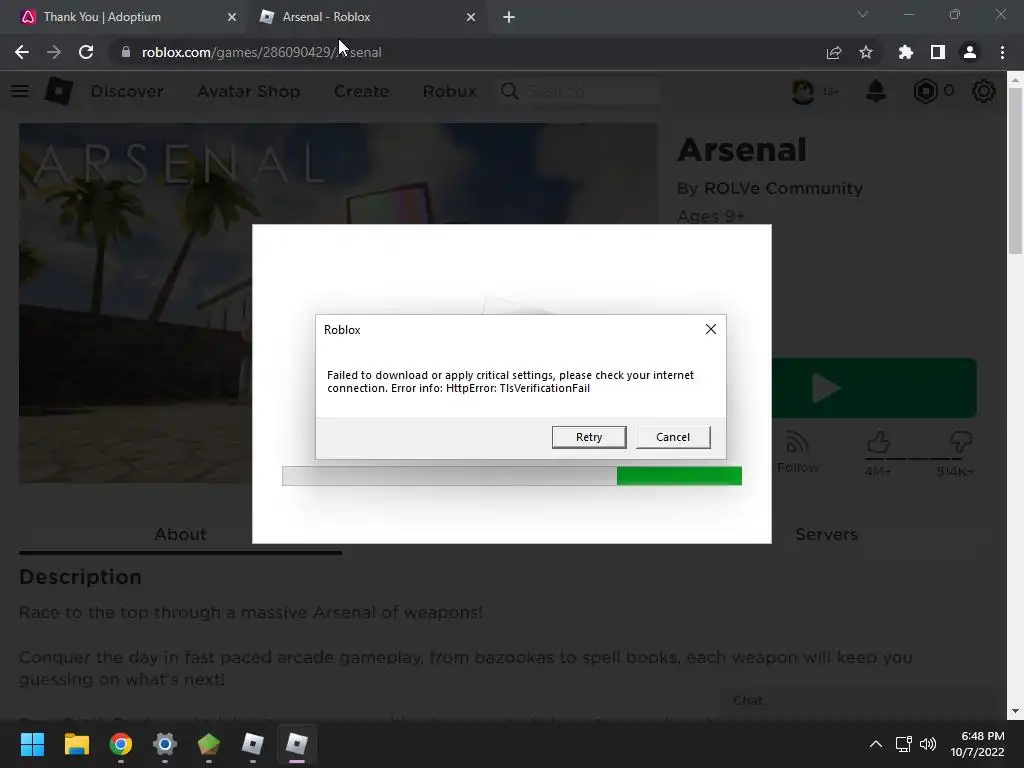This screenshot has height=768, width=1024.
Task: Click the Description heading
Action: pyautogui.click(x=80, y=577)
